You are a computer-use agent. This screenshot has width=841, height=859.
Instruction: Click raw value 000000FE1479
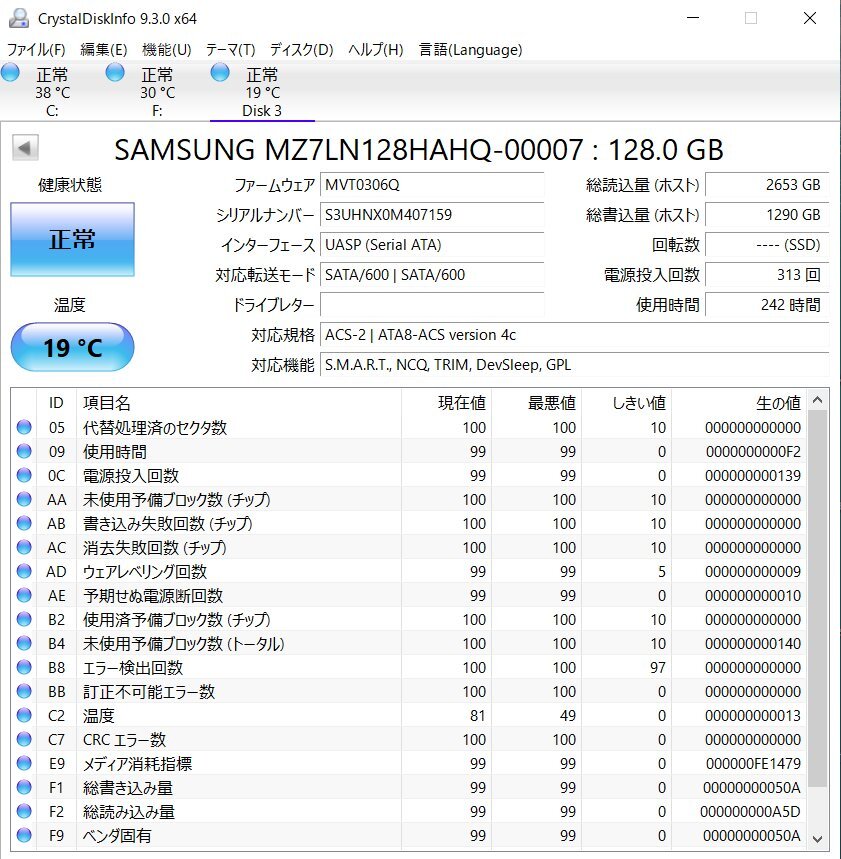click(x=753, y=763)
